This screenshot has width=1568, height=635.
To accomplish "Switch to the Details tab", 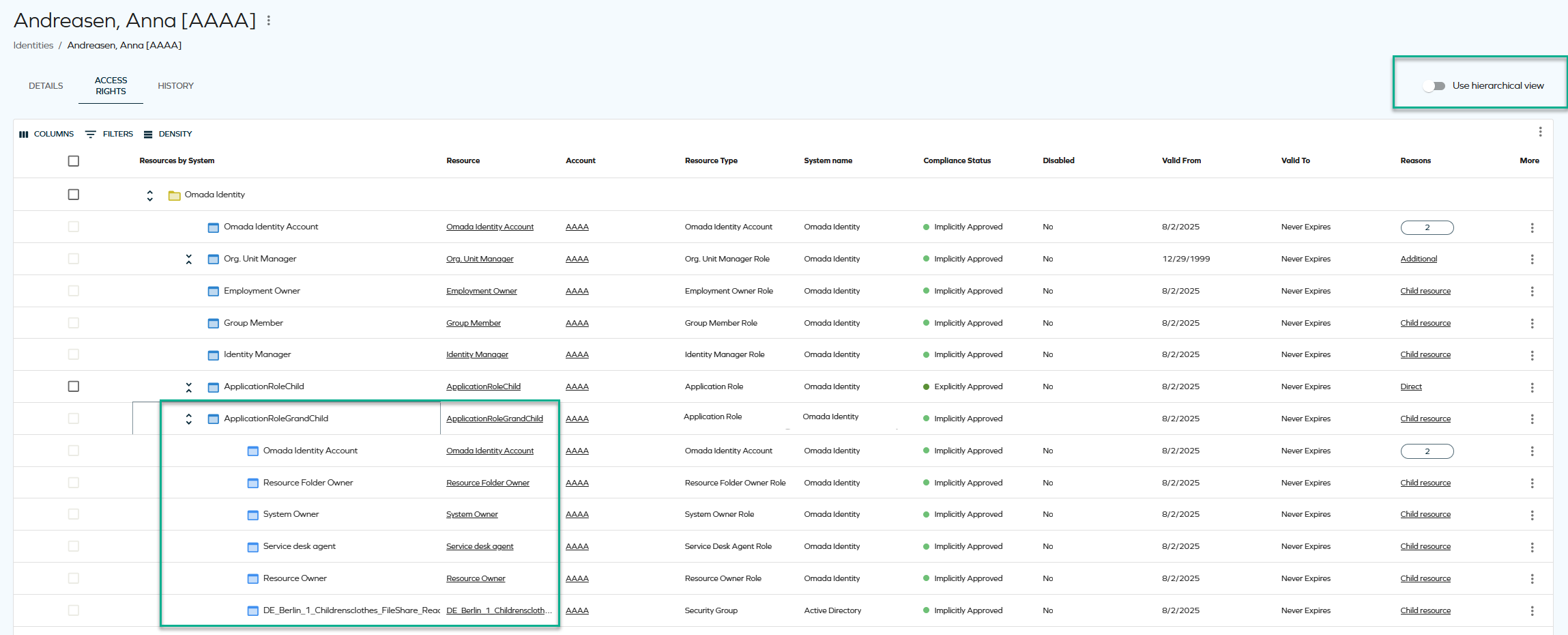I will pos(46,86).
